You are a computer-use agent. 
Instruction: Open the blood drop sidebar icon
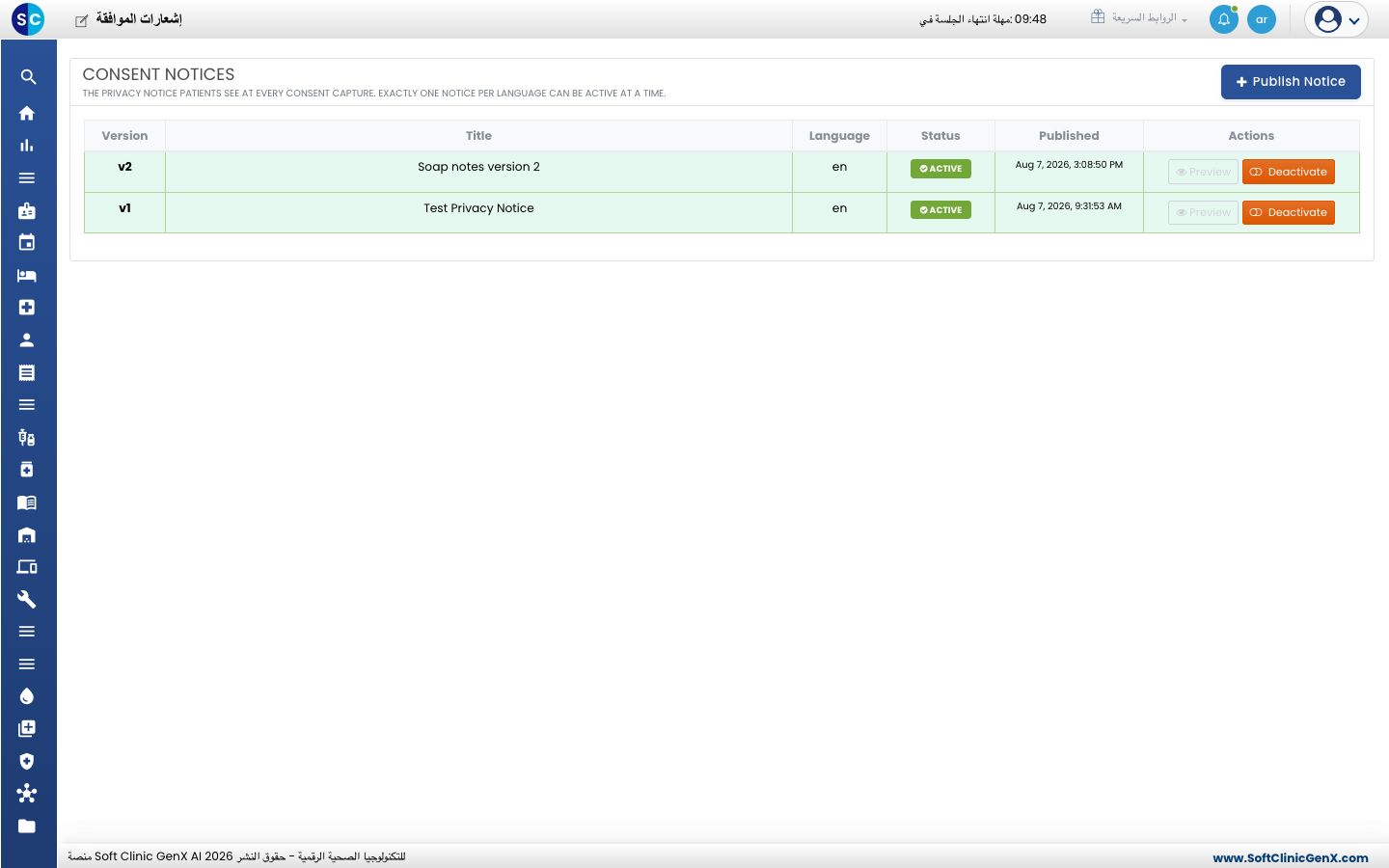[27, 696]
